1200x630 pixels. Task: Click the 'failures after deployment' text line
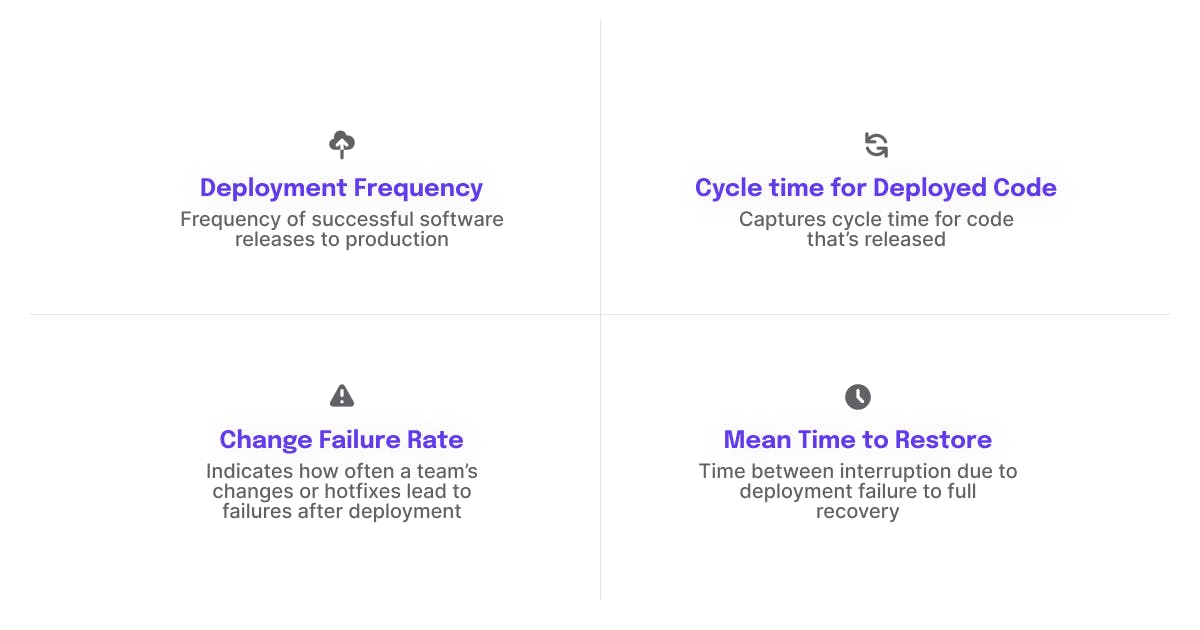341,512
